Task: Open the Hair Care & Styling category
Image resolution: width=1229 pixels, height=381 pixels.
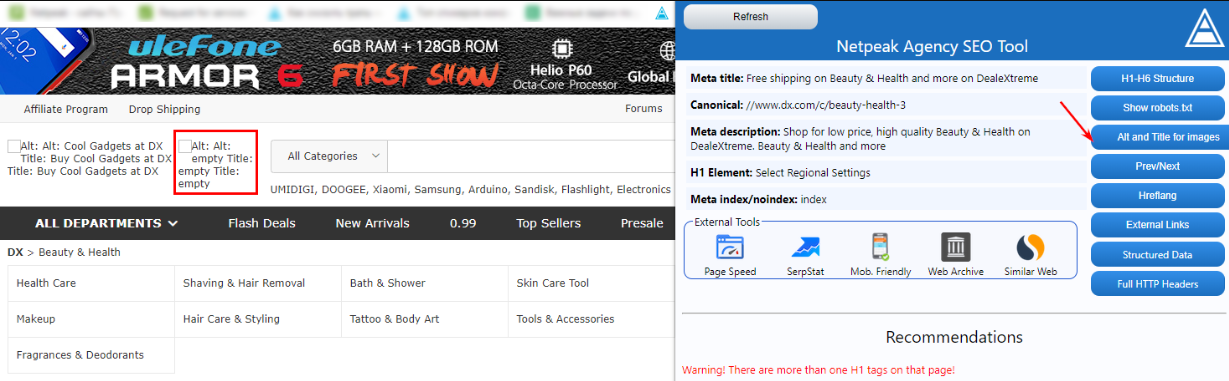Action: coord(231,319)
